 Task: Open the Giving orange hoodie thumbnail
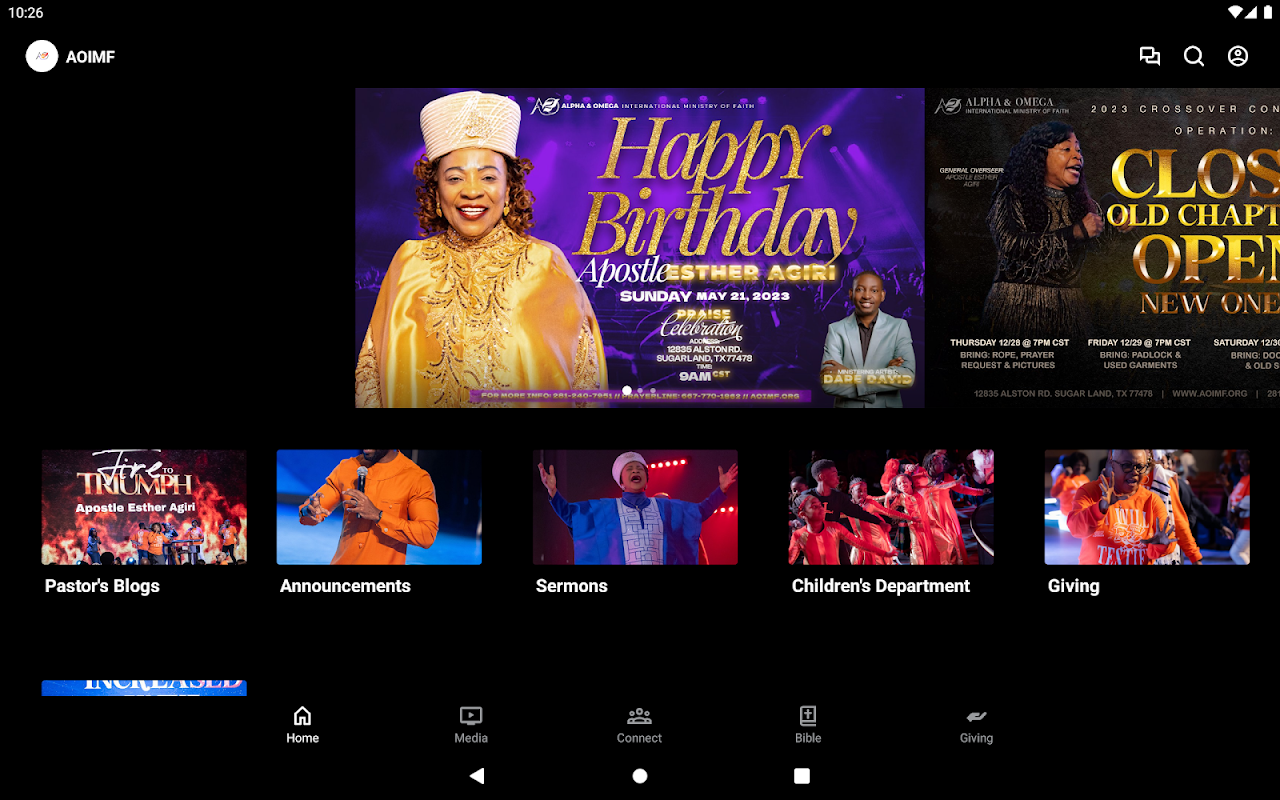point(1147,507)
